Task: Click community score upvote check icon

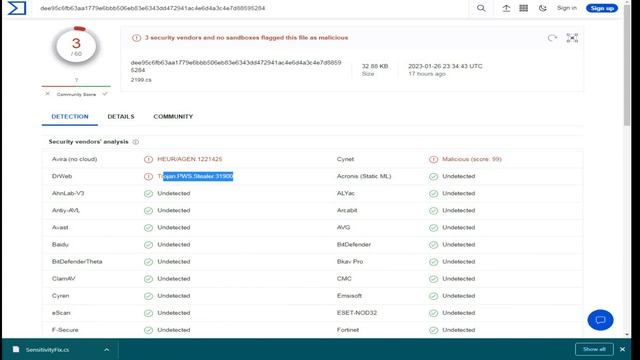Action: [x=105, y=94]
